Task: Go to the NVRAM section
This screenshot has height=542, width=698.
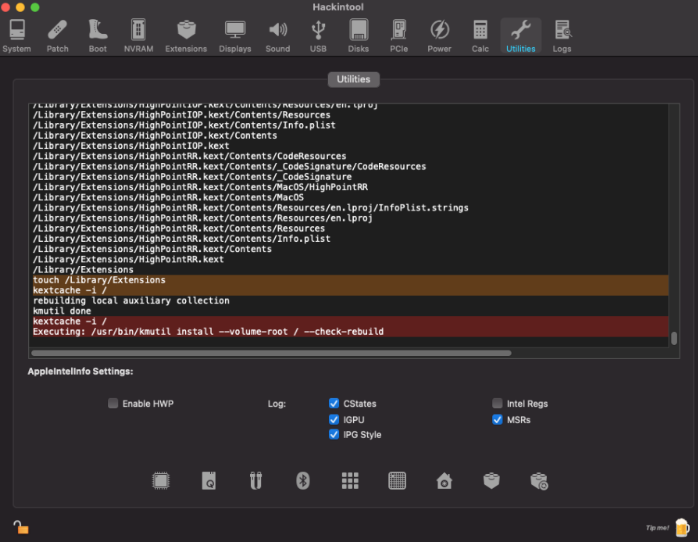Action: pos(138,36)
